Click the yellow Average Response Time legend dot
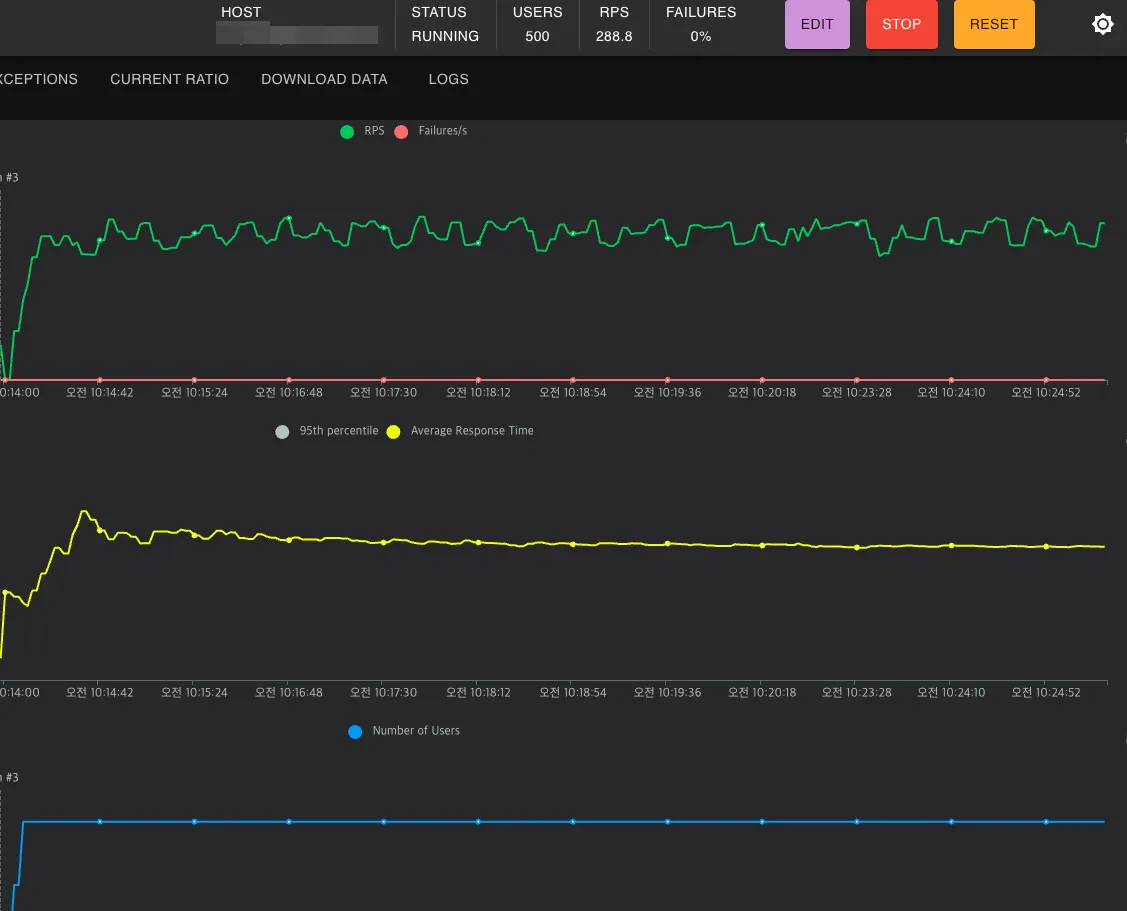The width and height of the screenshot is (1127, 911). 393,432
